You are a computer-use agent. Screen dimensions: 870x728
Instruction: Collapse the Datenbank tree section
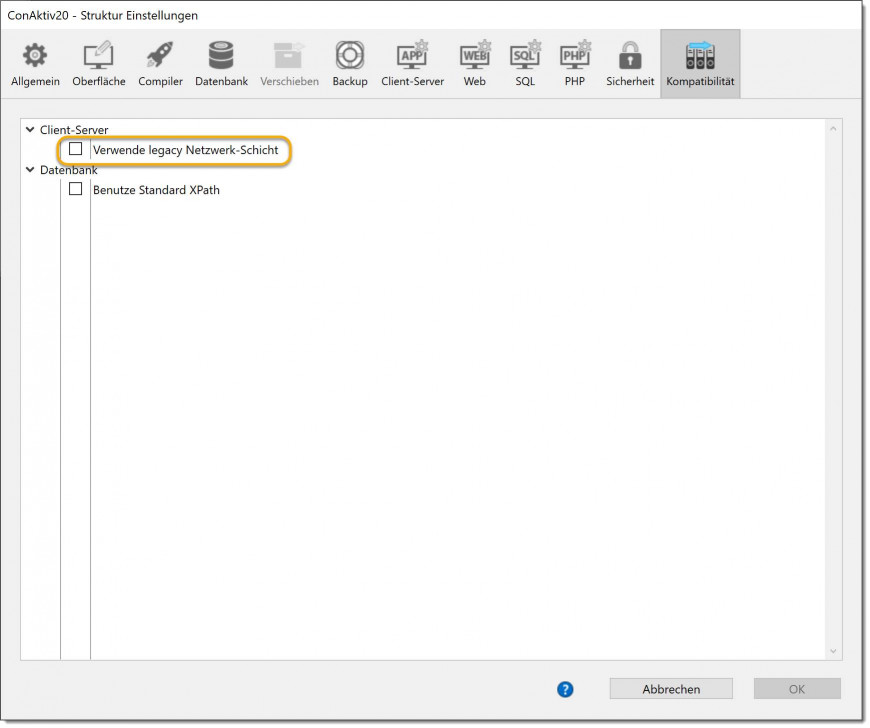tap(30, 170)
